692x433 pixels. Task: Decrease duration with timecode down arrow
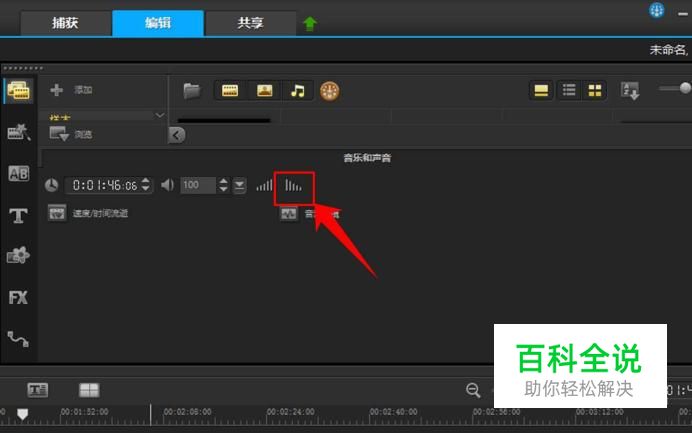146,189
